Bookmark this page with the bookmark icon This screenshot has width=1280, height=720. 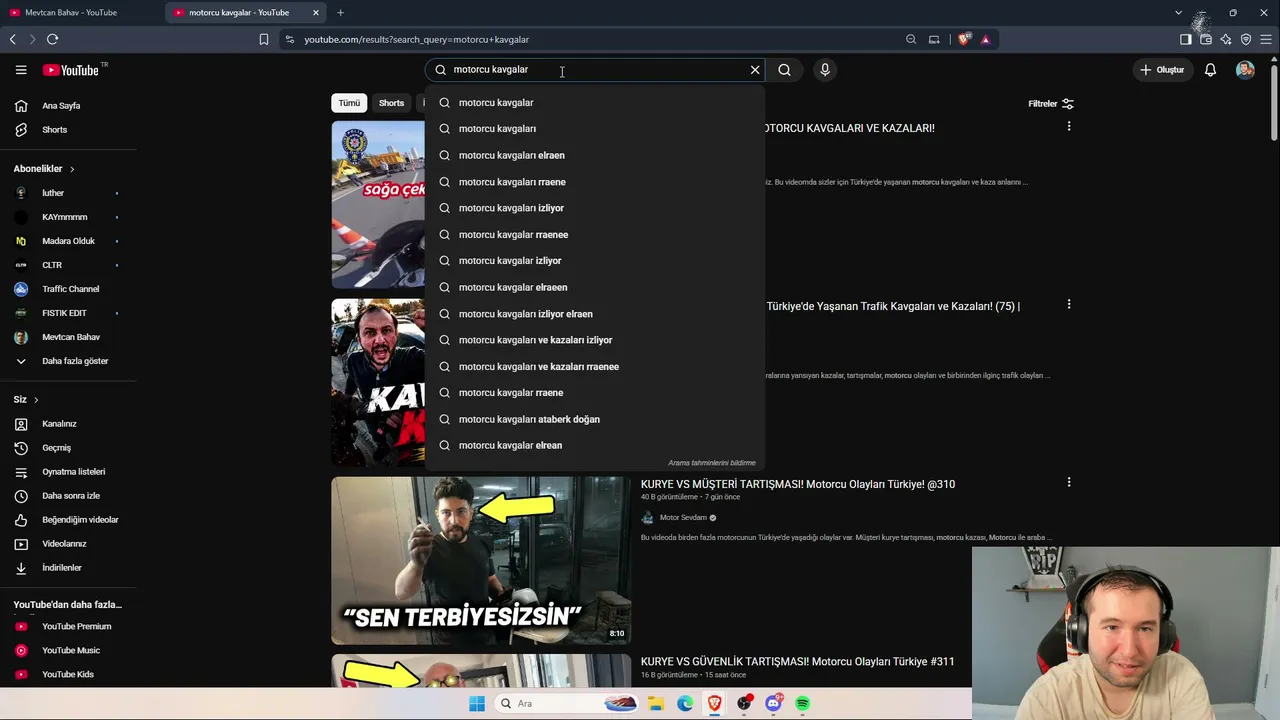tap(264, 39)
